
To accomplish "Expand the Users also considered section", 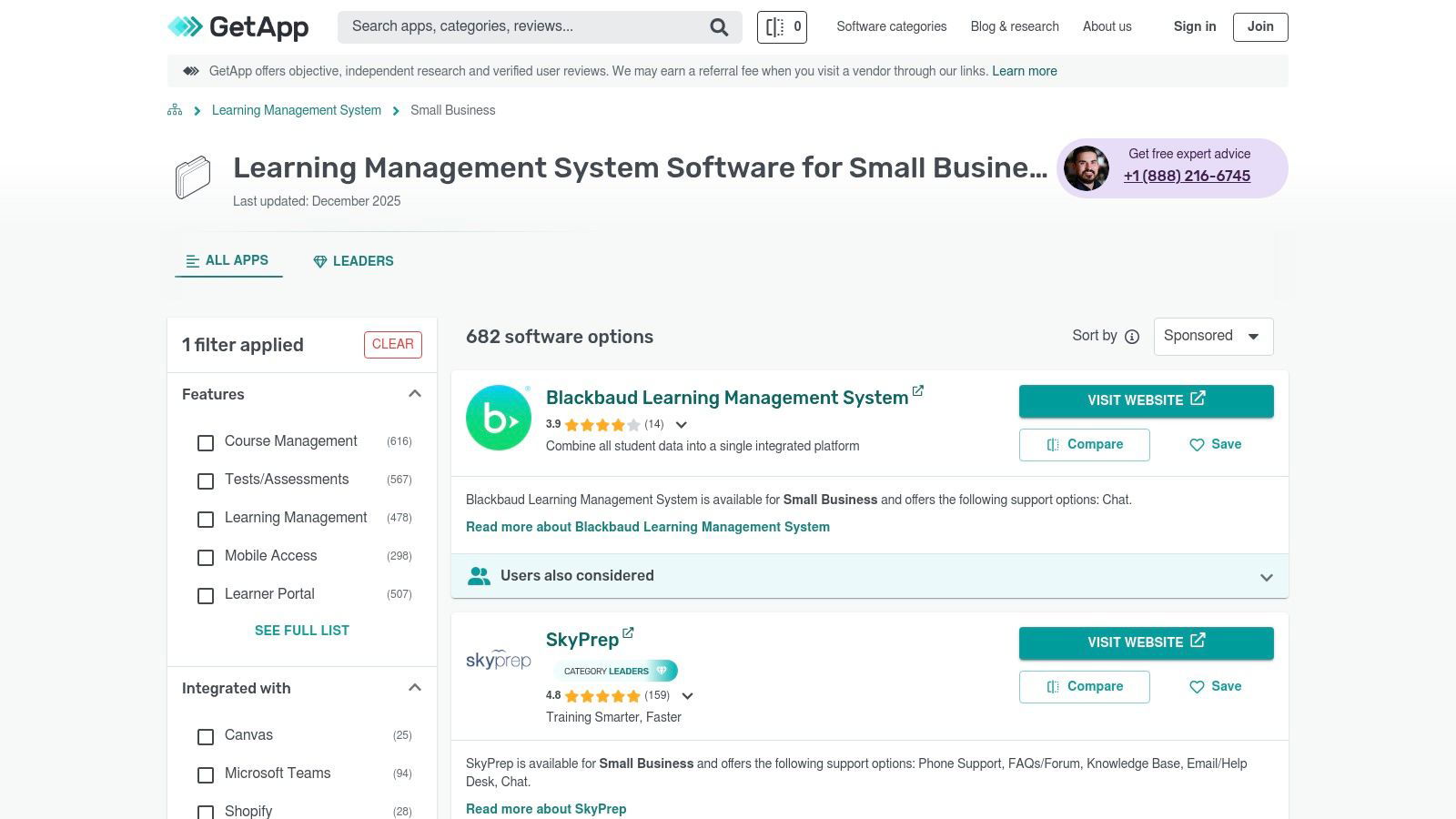I will (x=1266, y=577).
